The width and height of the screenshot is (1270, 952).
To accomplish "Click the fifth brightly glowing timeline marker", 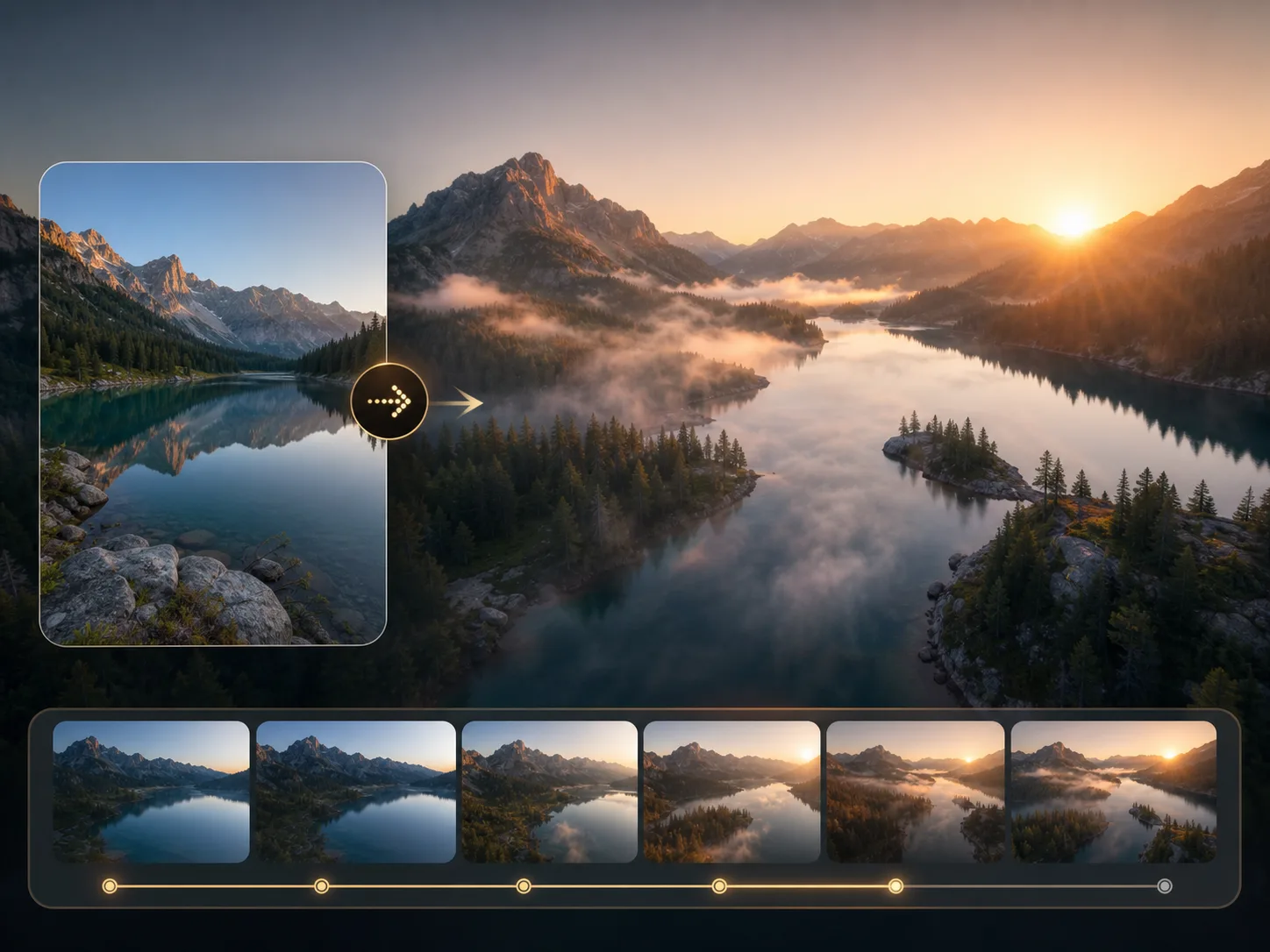I will click(x=895, y=886).
